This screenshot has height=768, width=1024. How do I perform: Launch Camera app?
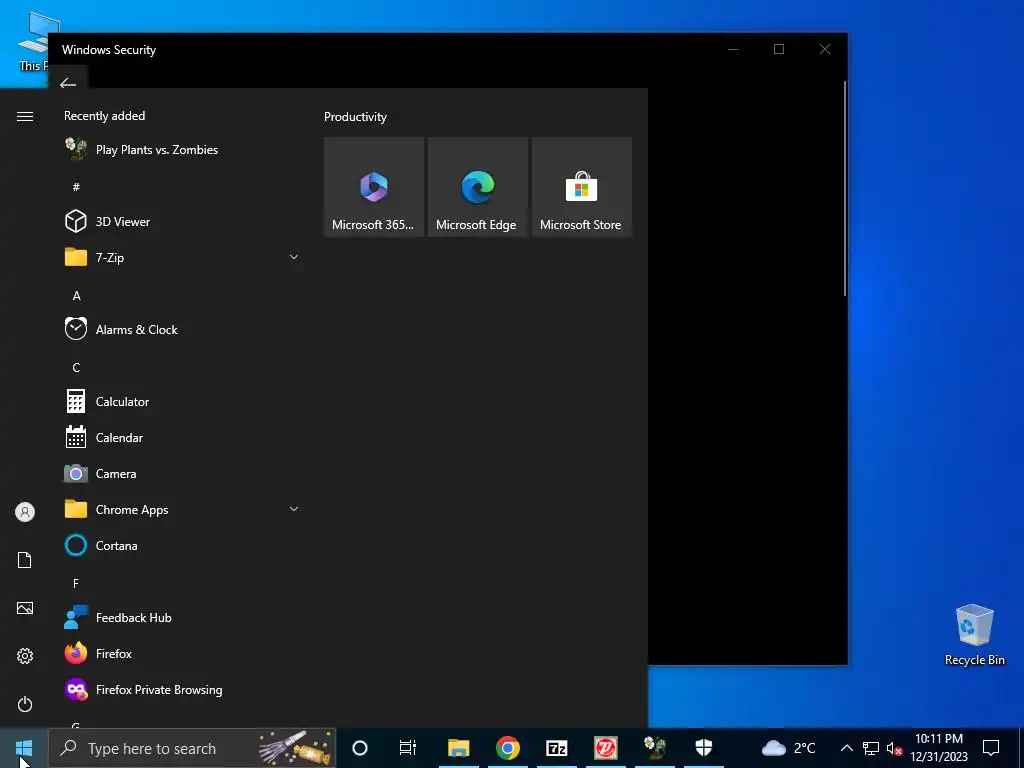point(182,473)
